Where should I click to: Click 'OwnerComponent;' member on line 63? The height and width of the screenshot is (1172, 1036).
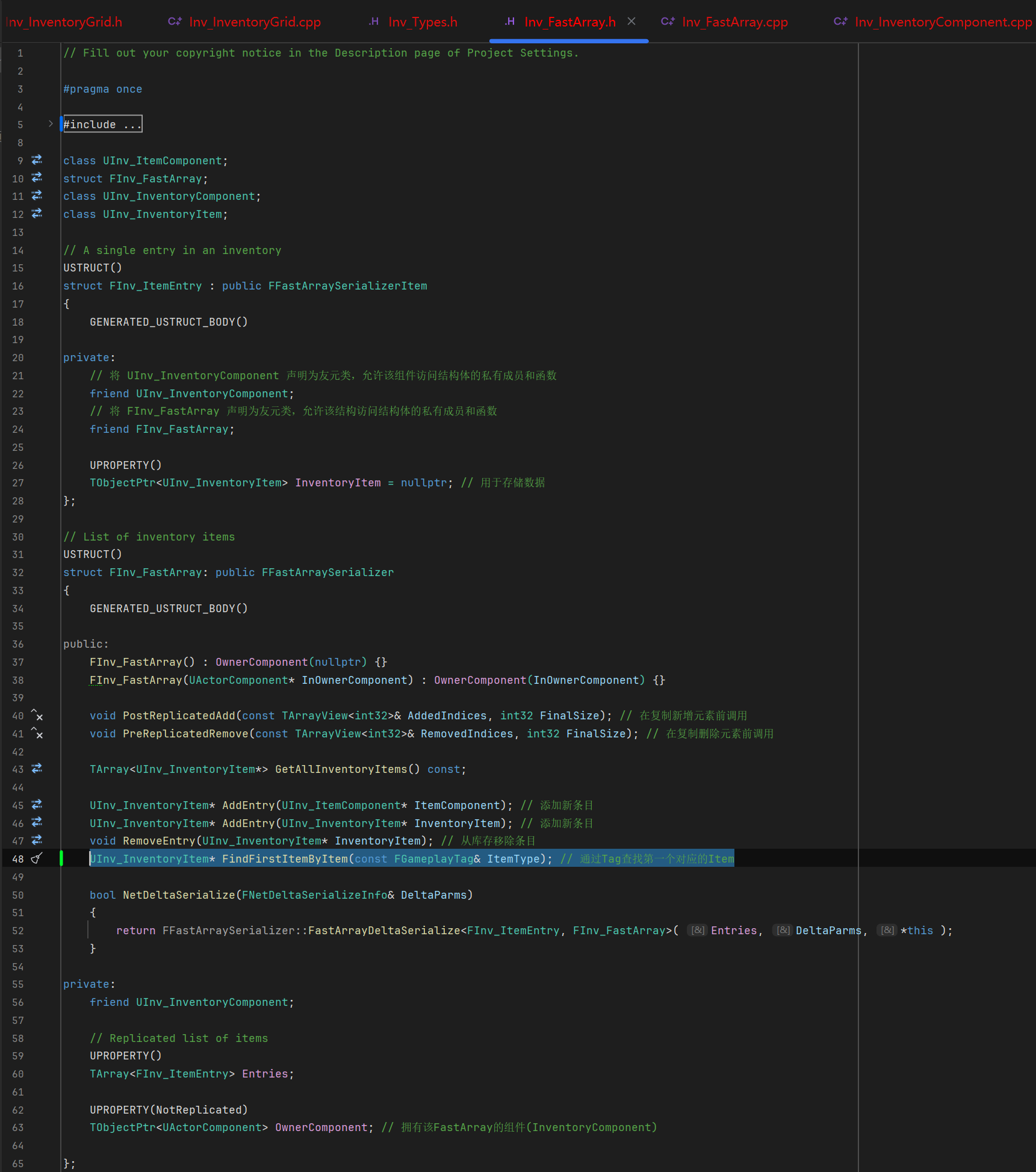[x=325, y=1127]
